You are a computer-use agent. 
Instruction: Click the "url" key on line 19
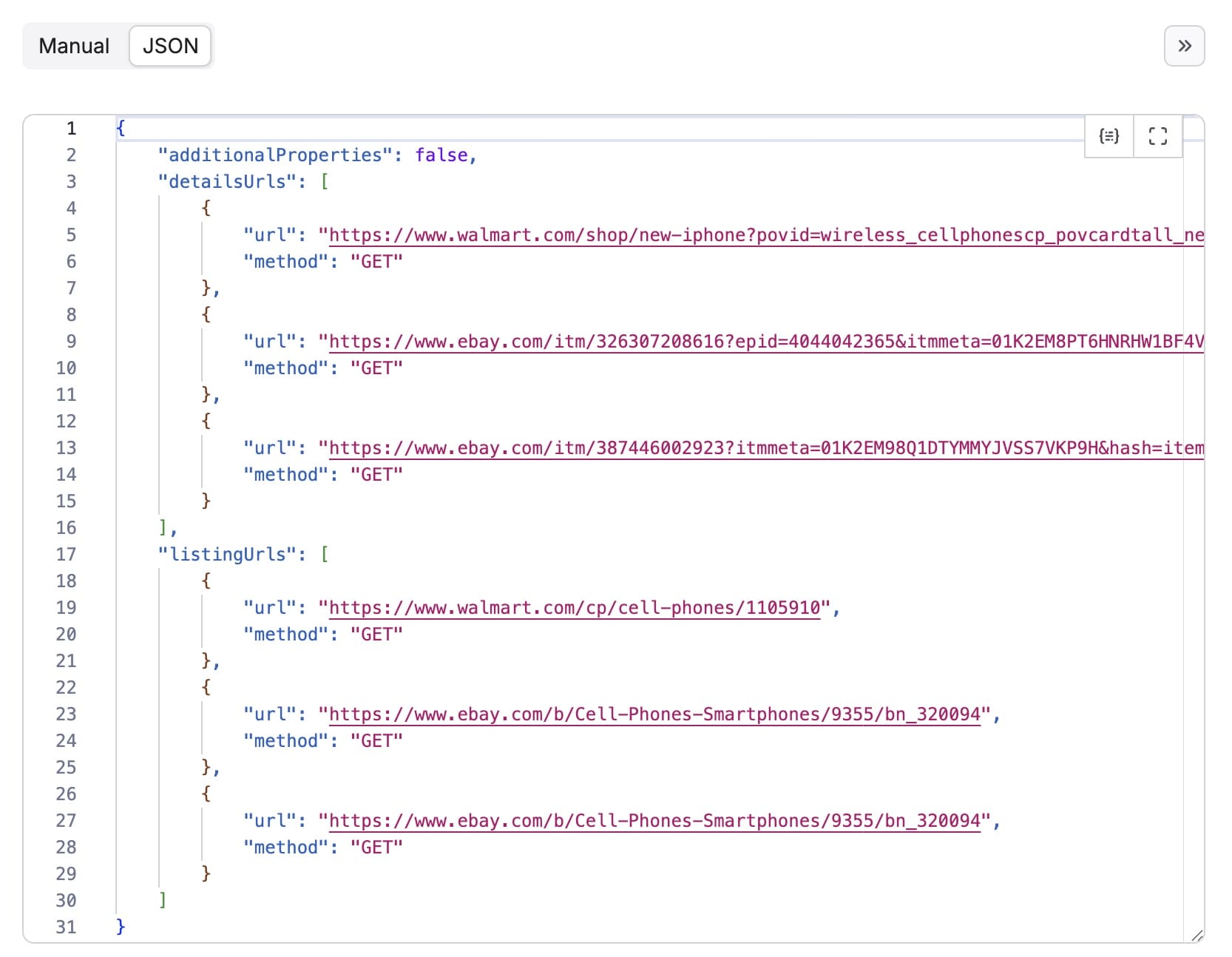(x=269, y=608)
